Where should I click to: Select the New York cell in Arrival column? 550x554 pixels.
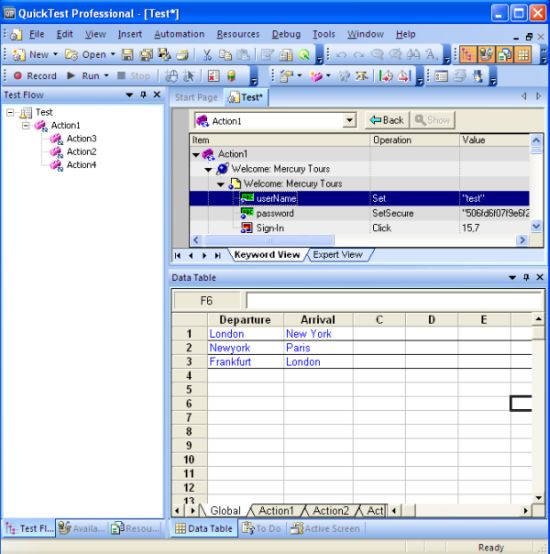318,334
